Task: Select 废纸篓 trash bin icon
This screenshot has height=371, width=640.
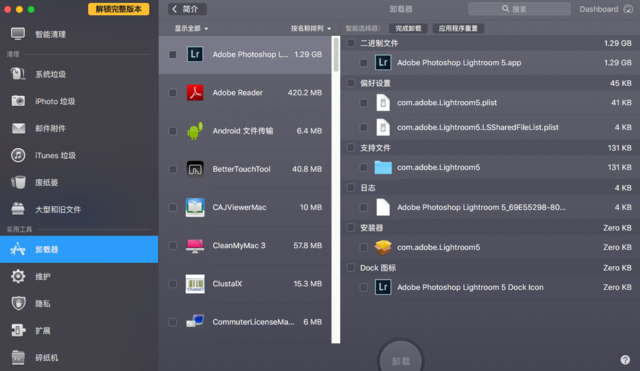Action: click(18, 182)
